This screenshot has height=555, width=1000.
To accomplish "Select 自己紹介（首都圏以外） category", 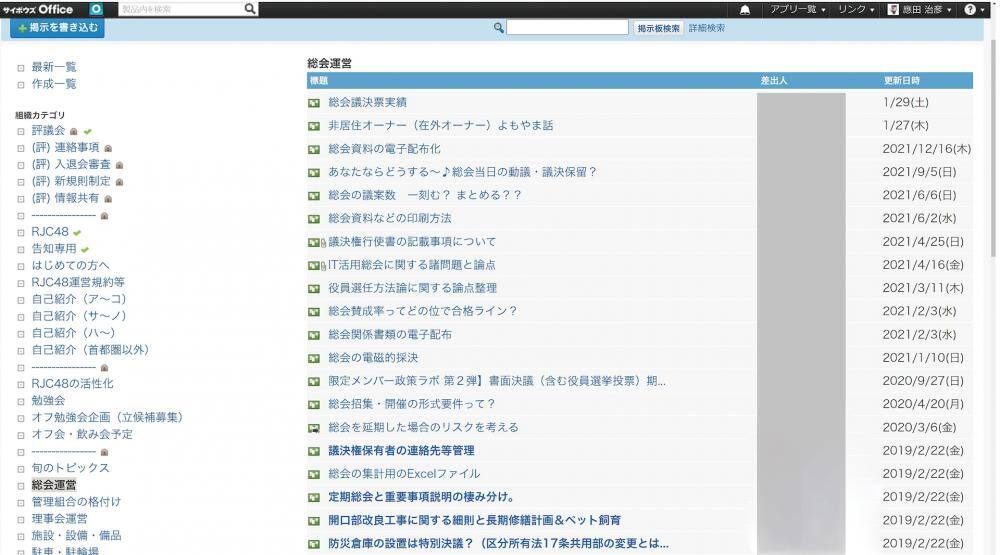I will pos(90,350).
